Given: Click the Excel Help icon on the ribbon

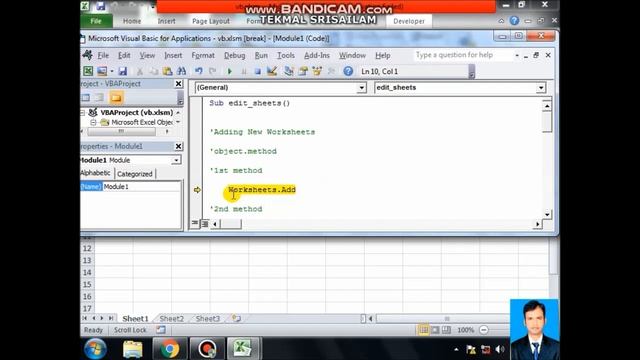Looking at the screenshot, I should coord(514,20).
